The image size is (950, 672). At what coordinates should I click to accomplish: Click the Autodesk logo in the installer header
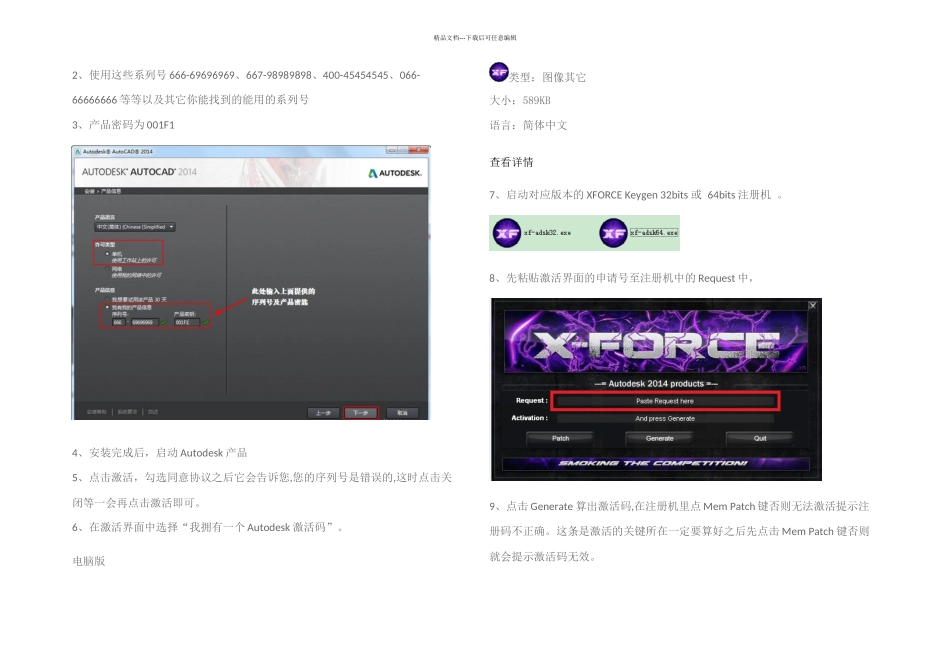394,173
